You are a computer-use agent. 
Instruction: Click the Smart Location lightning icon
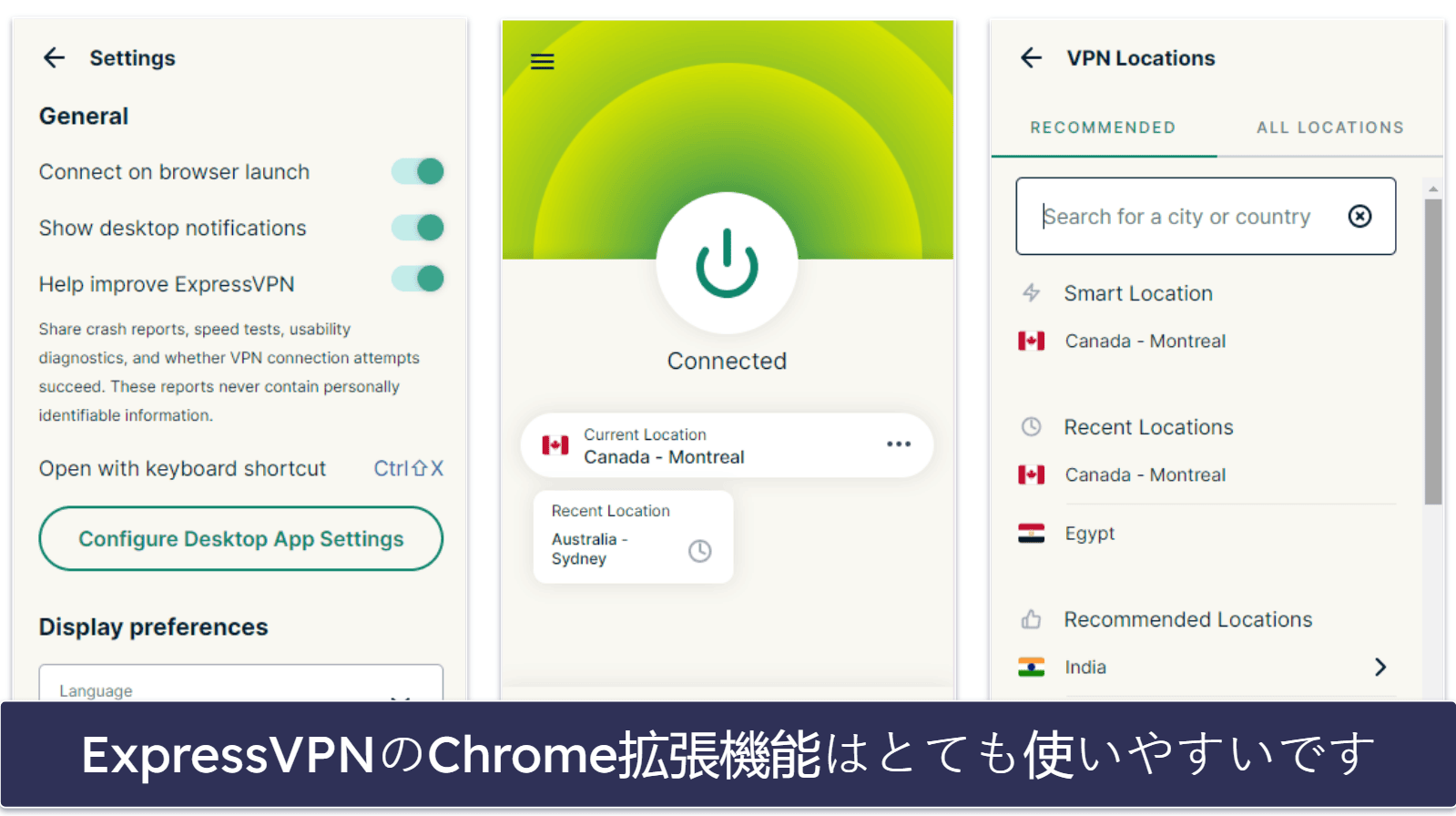click(x=1031, y=293)
